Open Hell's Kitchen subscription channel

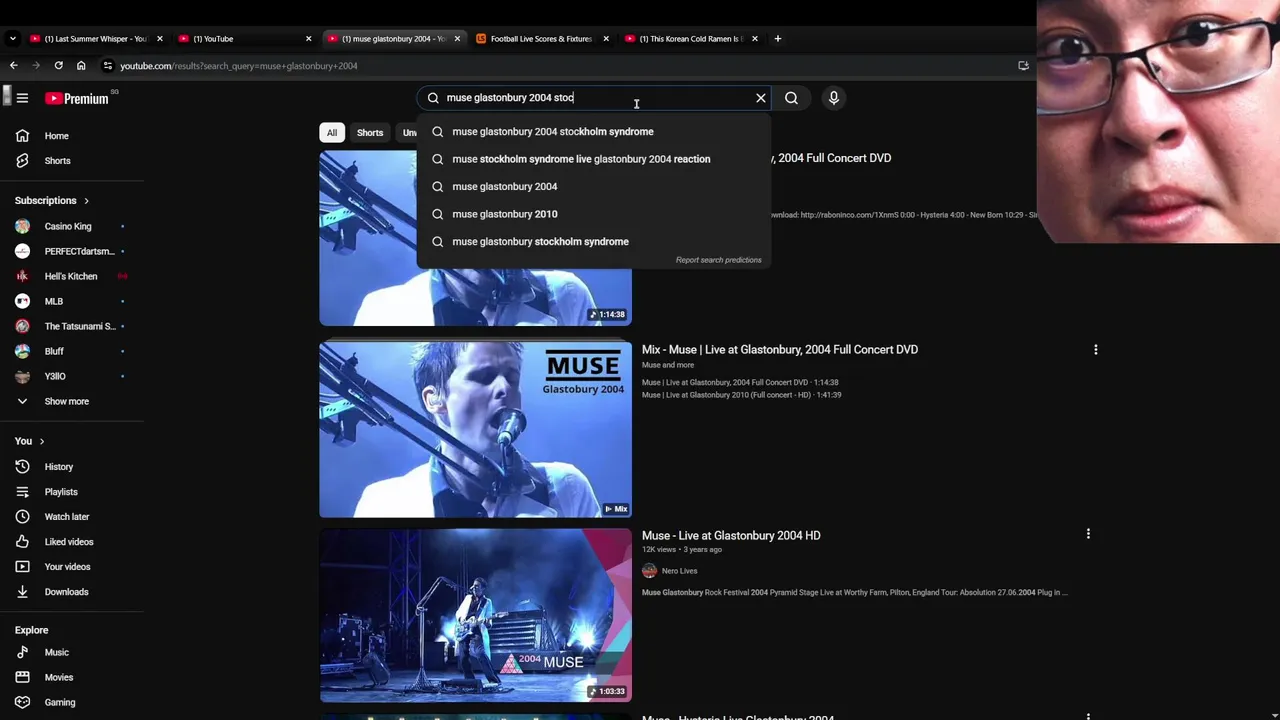coord(72,276)
